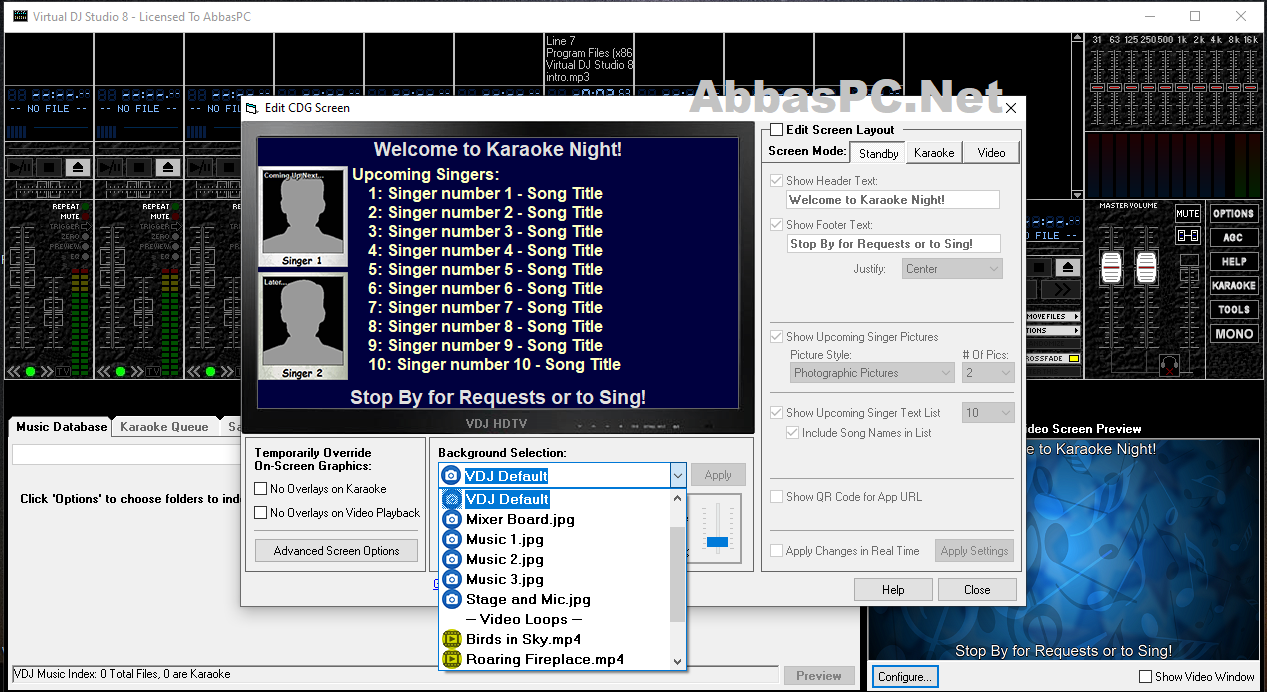Open the Karaoke Queue tab
1267x692 pixels.
[x=164, y=427]
